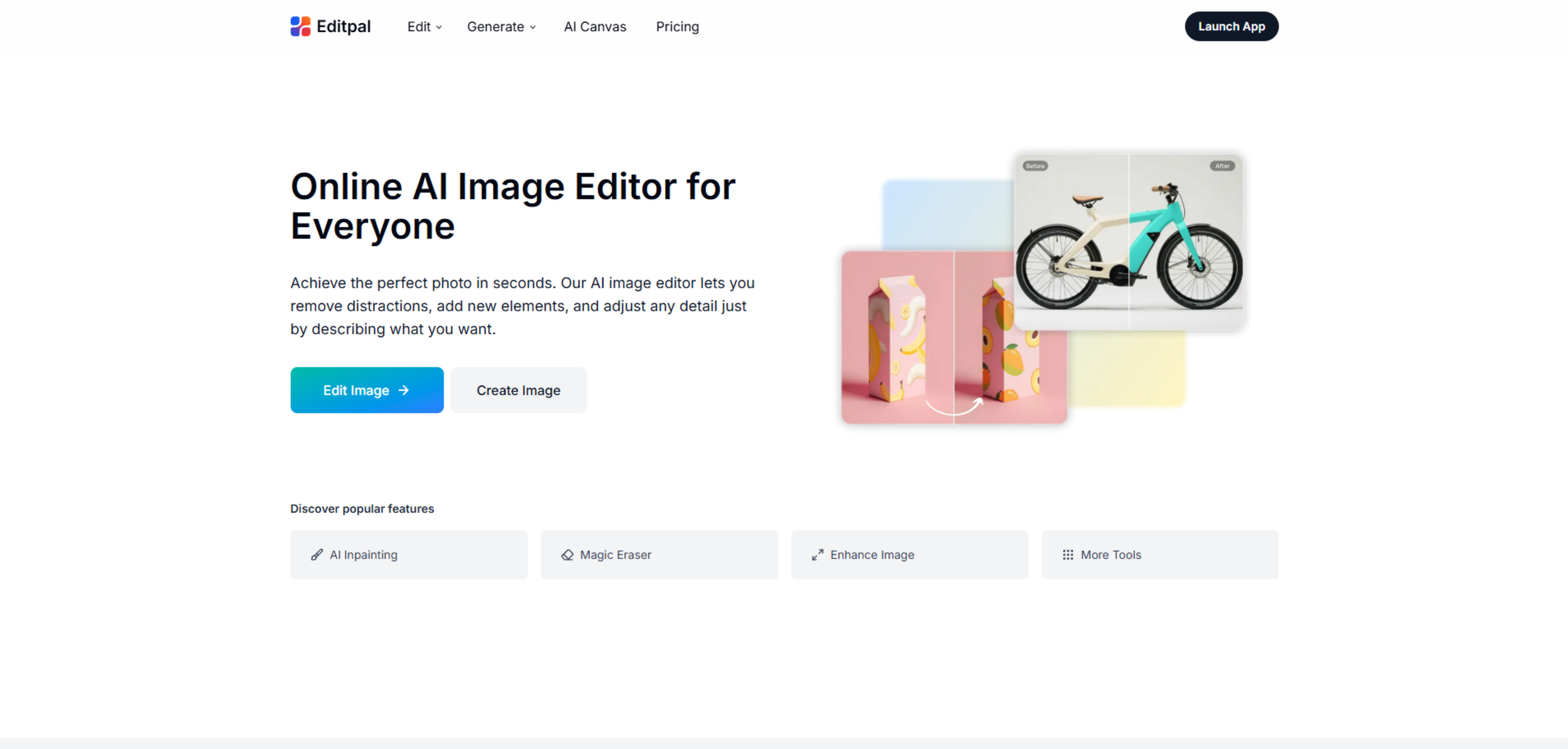Click the Create Image button
Viewport: 1568px width, 749px height.
pos(519,390)
